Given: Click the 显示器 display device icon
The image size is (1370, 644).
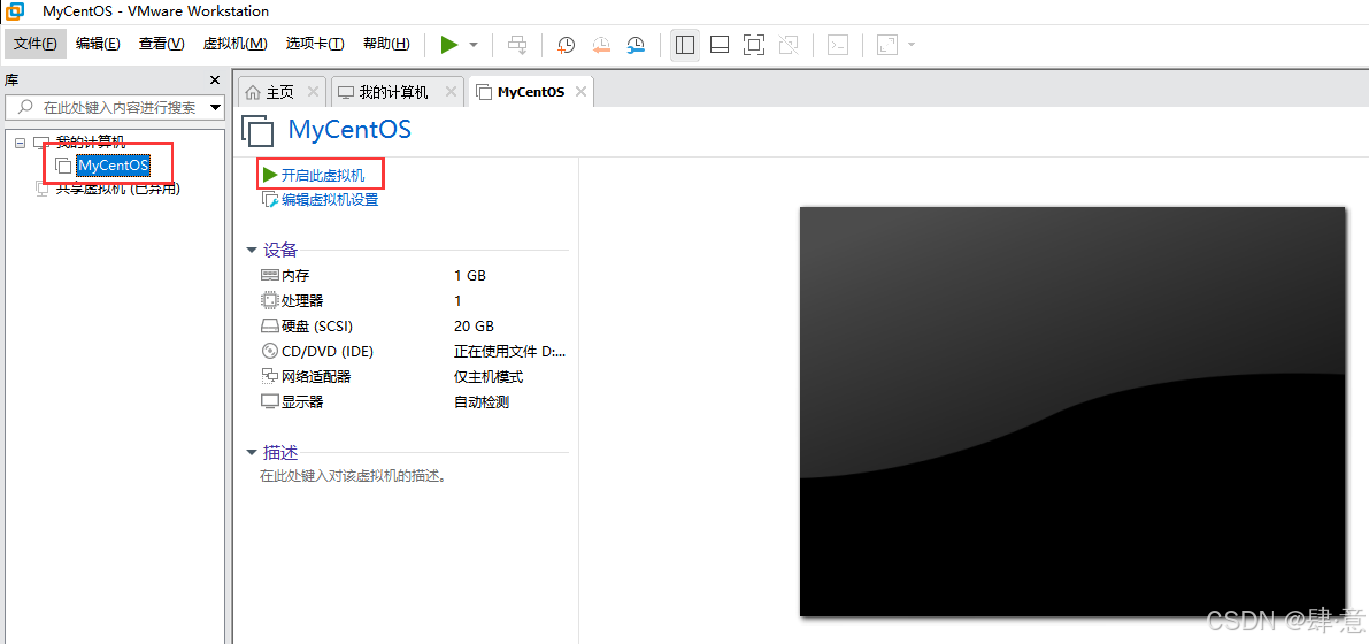Looking at the screenshot, I should [270, 402].
